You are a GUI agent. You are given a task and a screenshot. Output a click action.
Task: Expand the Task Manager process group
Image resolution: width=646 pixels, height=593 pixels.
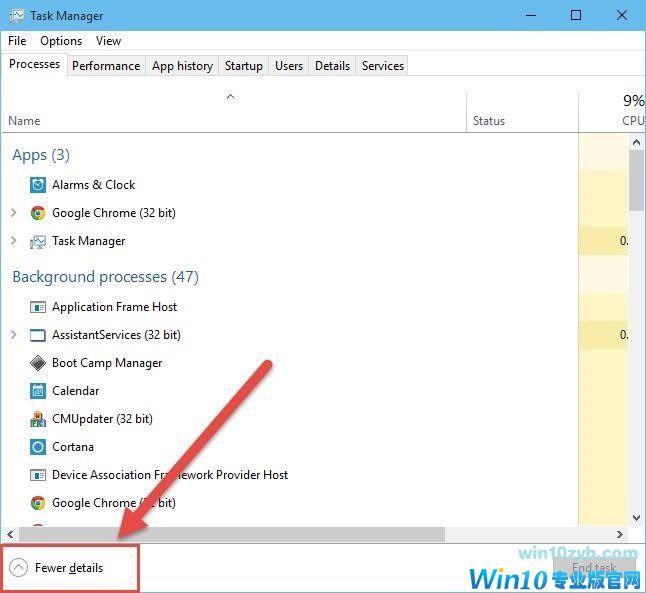coord(14,241)
